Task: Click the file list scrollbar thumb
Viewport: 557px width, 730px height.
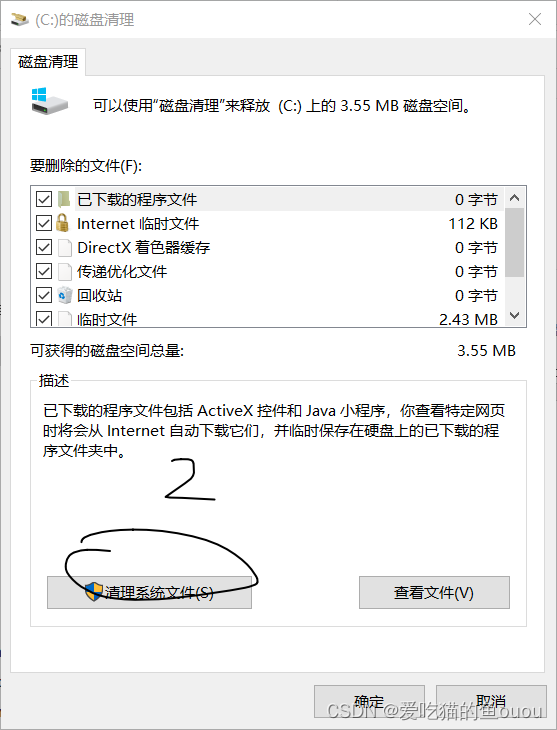Action: pos(515,243)
